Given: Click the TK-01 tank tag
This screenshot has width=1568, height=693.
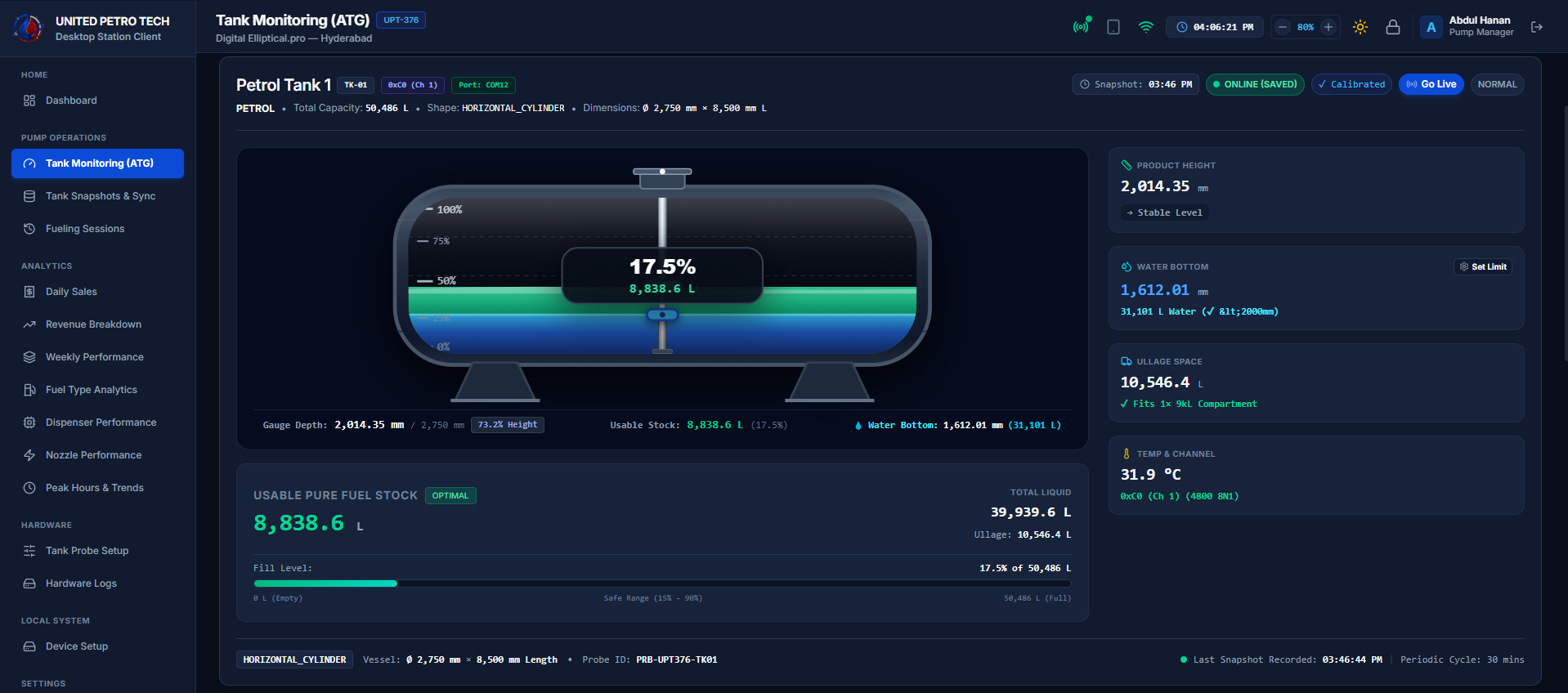Looking at the screenshot, I should 356,85.
